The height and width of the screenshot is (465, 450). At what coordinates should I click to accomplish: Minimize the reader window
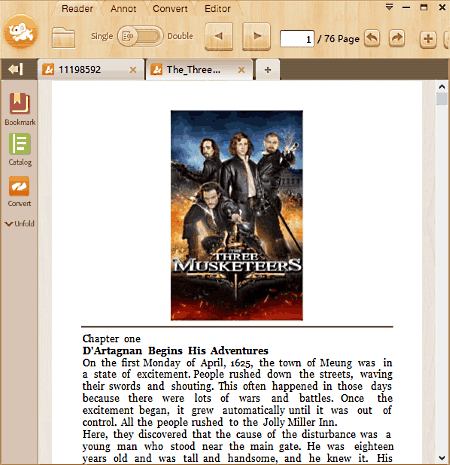click(x=406, y=7)
